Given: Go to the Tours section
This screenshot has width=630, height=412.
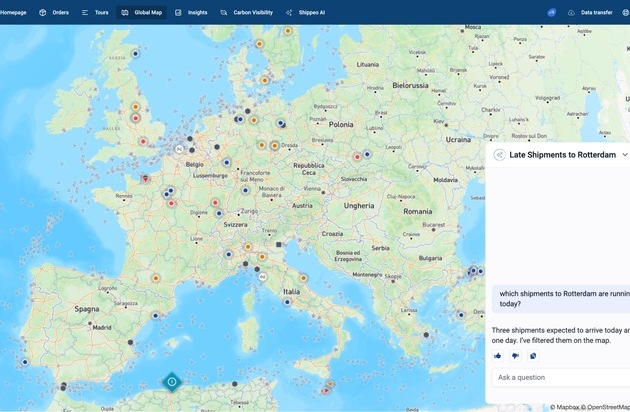Looking at the screenshot, I should point(95,12).
